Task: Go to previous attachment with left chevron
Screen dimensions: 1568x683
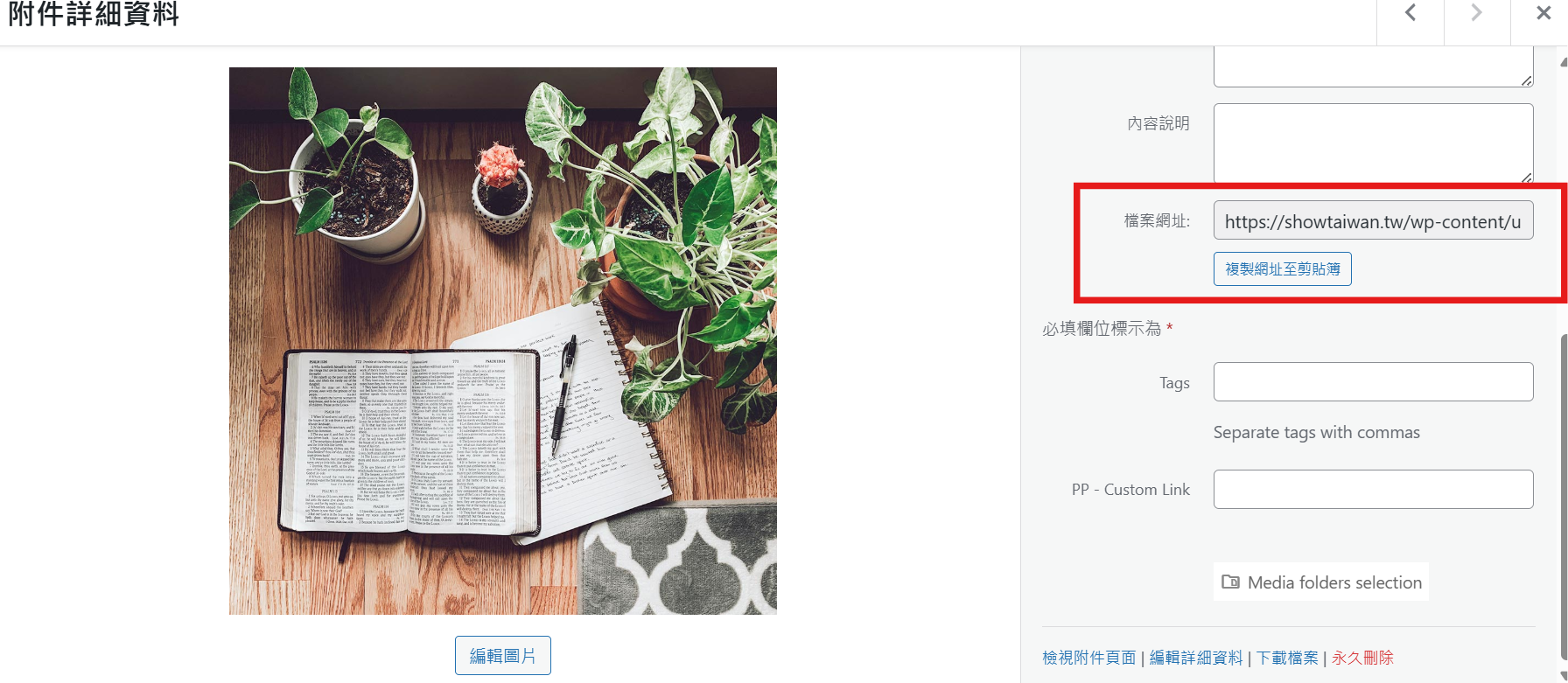Action: [x=1410, y=13]
